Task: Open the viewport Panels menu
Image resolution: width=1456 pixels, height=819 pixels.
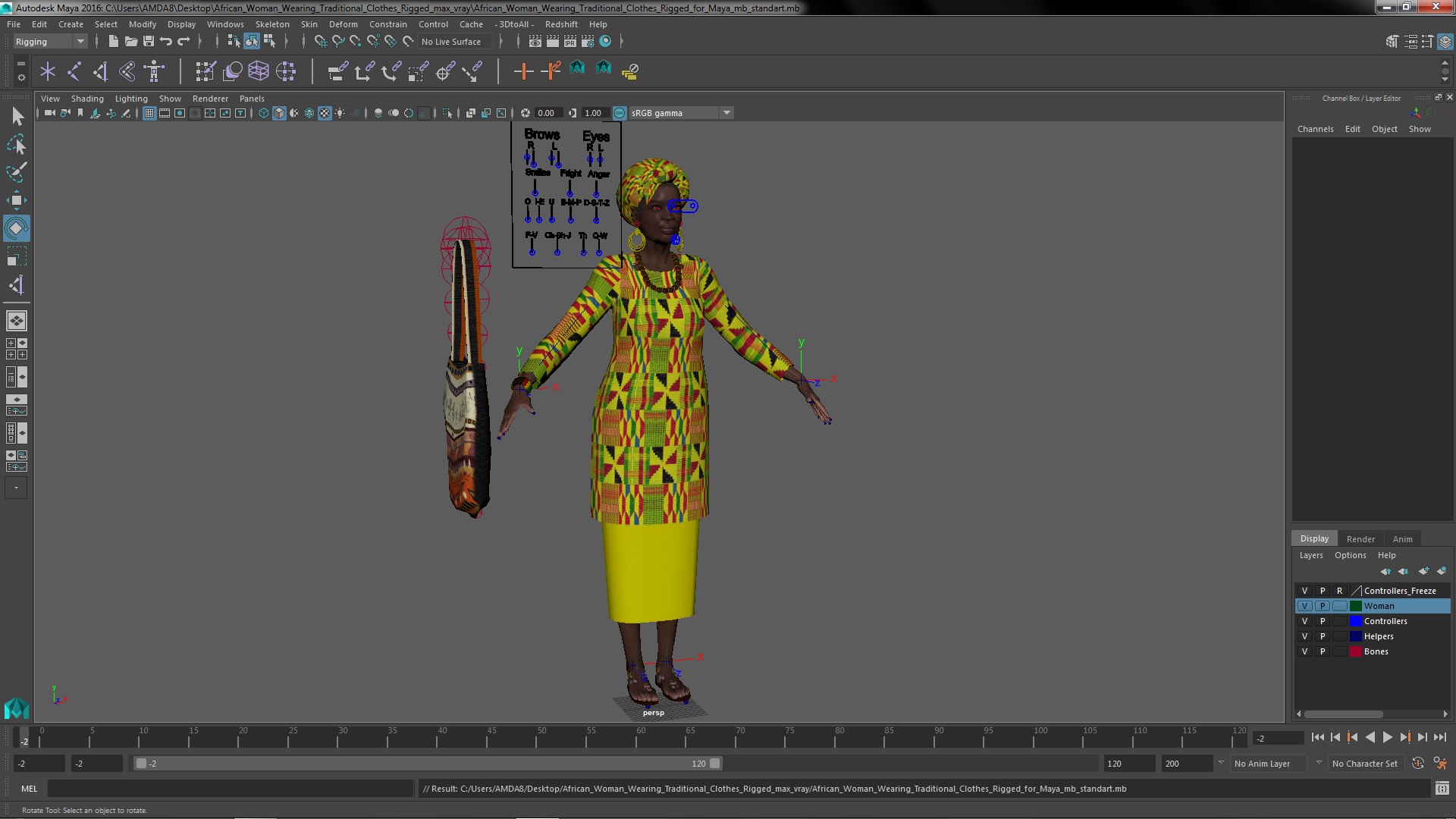Action: (x=252, y=99)
